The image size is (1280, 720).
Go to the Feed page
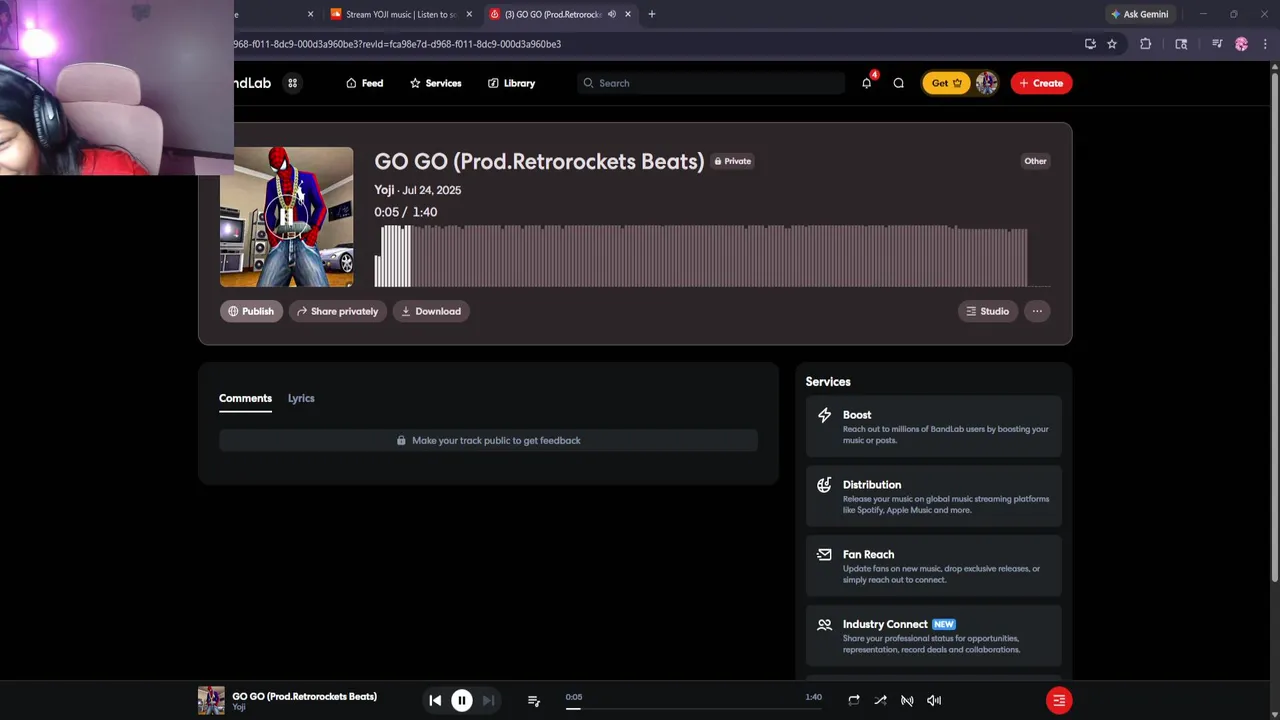click(x=364, y=83)
